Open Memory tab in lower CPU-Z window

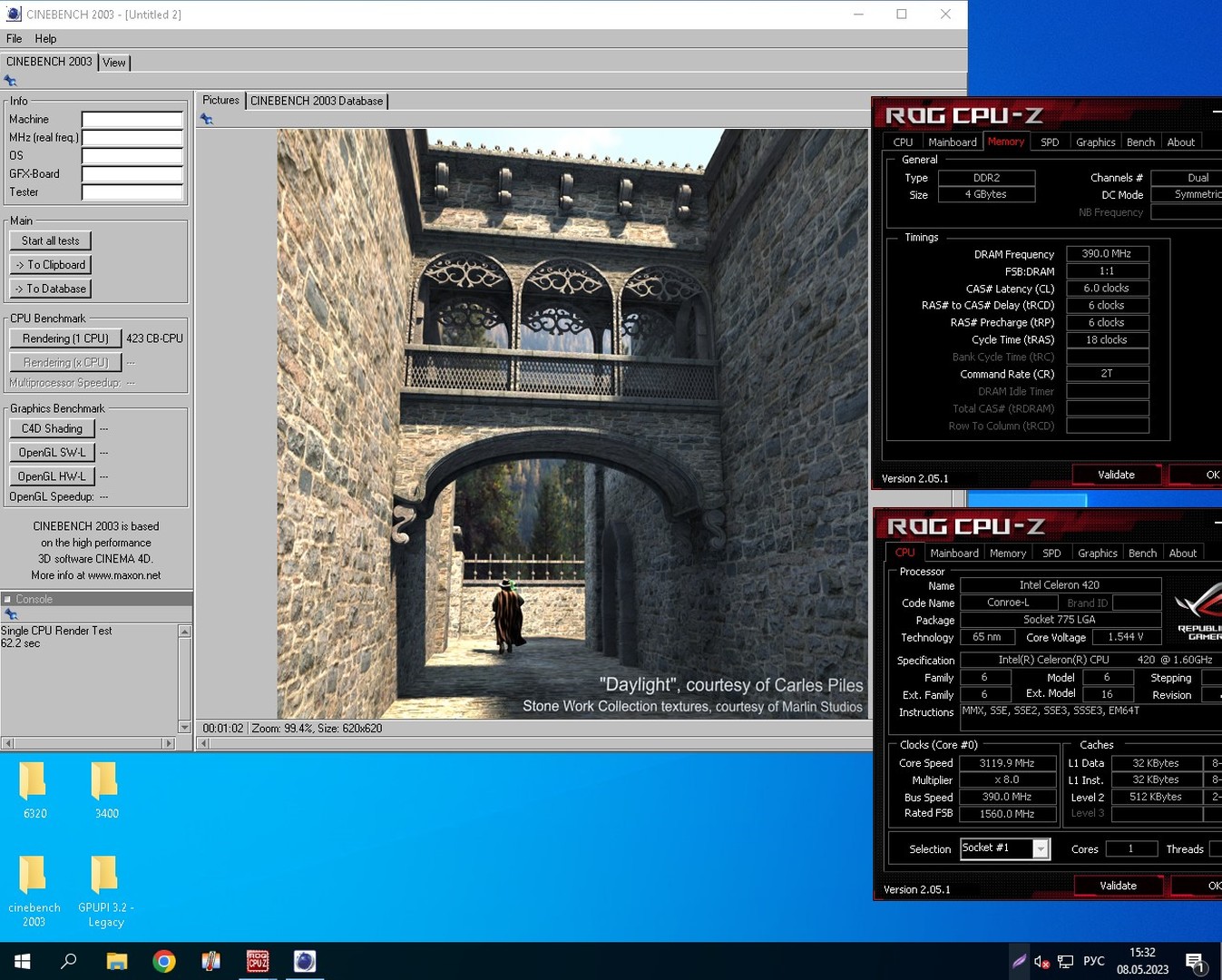[x=1008, y=554]
